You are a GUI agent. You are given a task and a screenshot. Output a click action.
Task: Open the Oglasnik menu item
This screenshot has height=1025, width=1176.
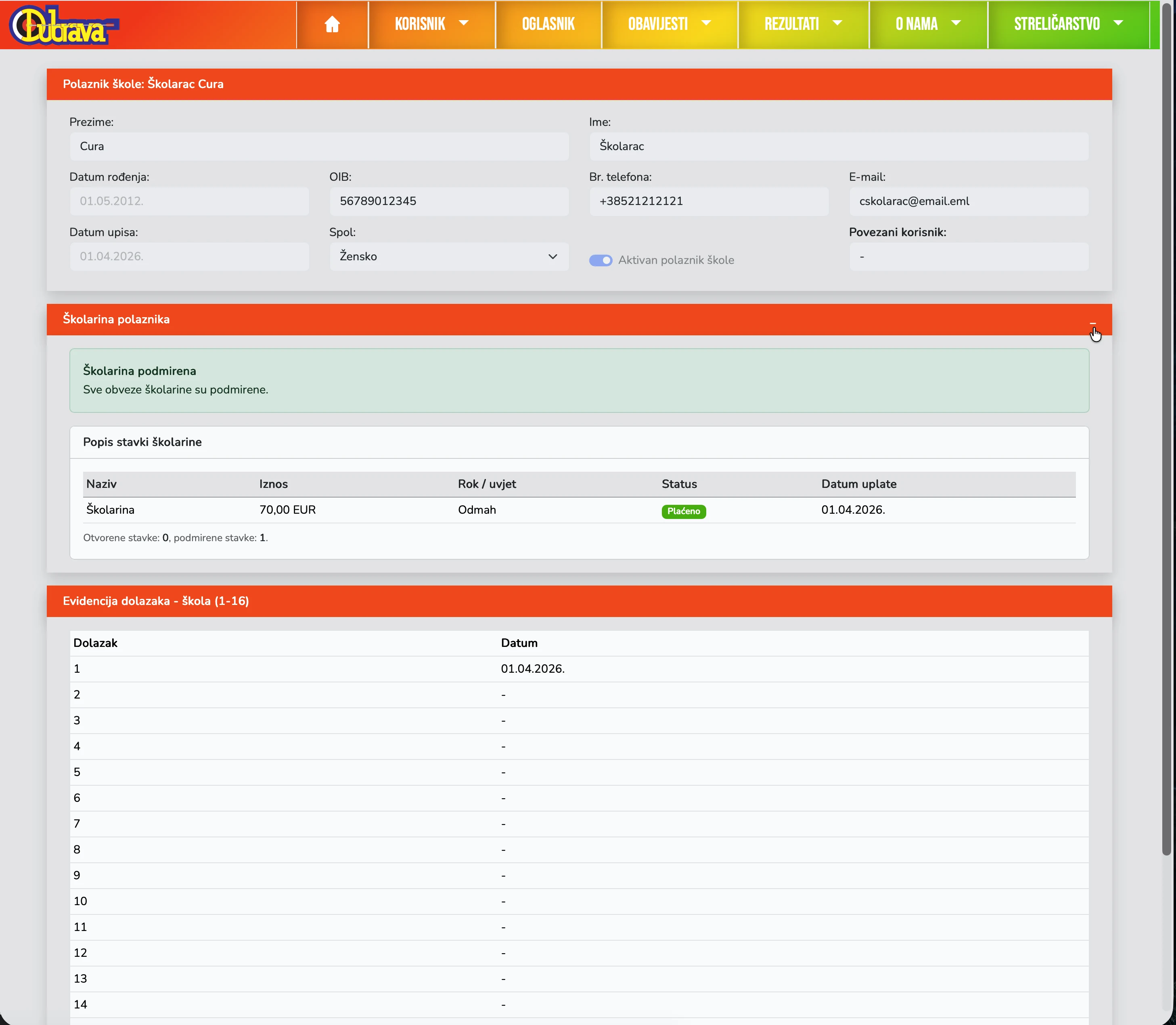[x=548, y=24]
